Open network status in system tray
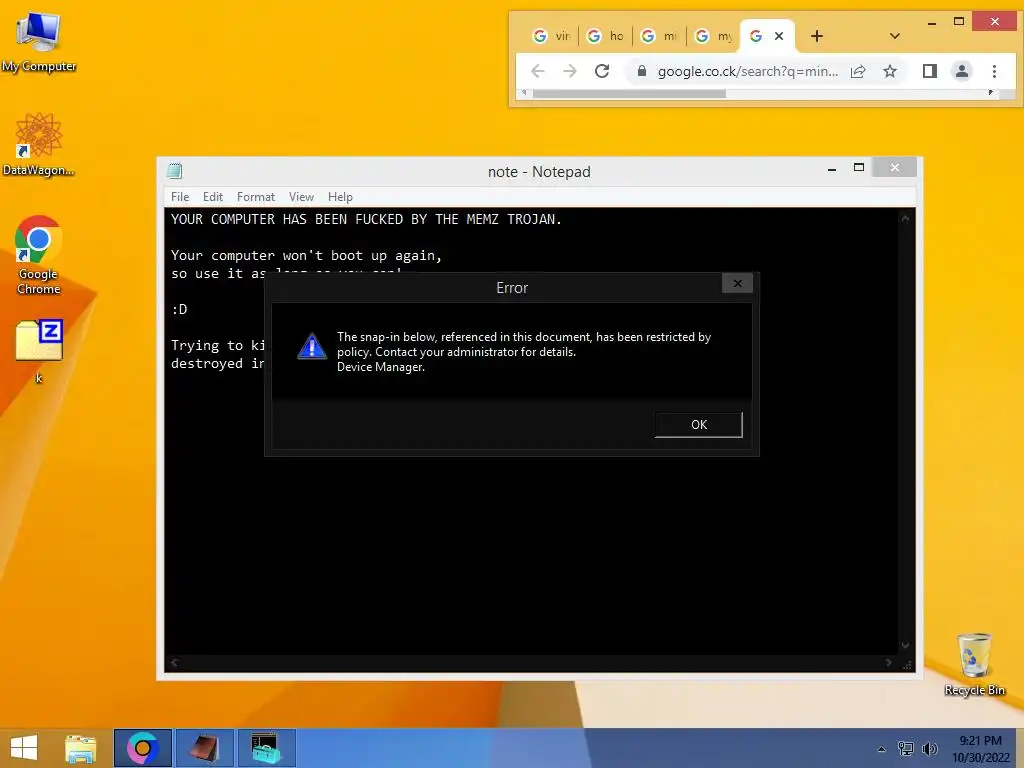 tap(905, 749)
